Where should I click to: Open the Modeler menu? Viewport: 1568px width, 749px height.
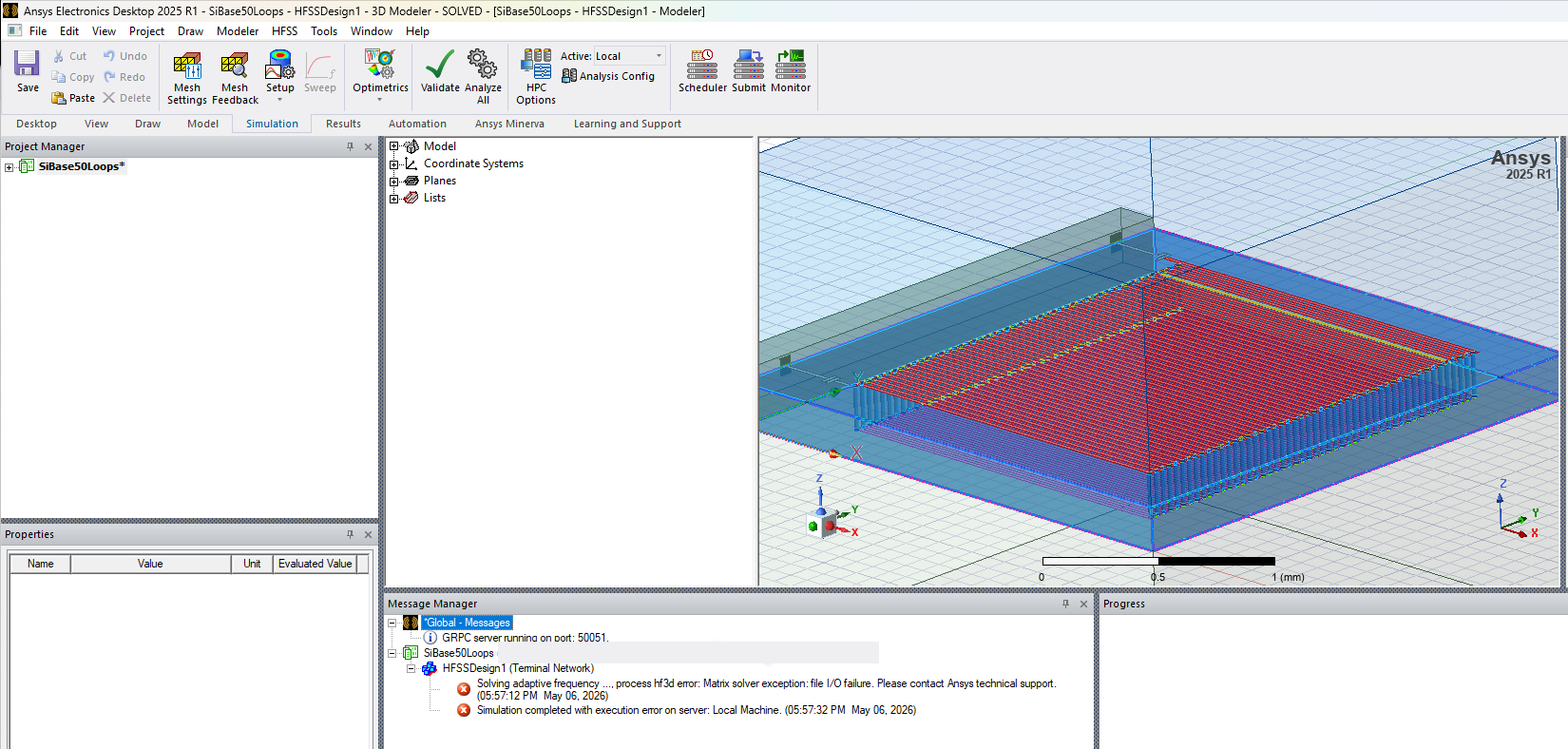(238, 31)
